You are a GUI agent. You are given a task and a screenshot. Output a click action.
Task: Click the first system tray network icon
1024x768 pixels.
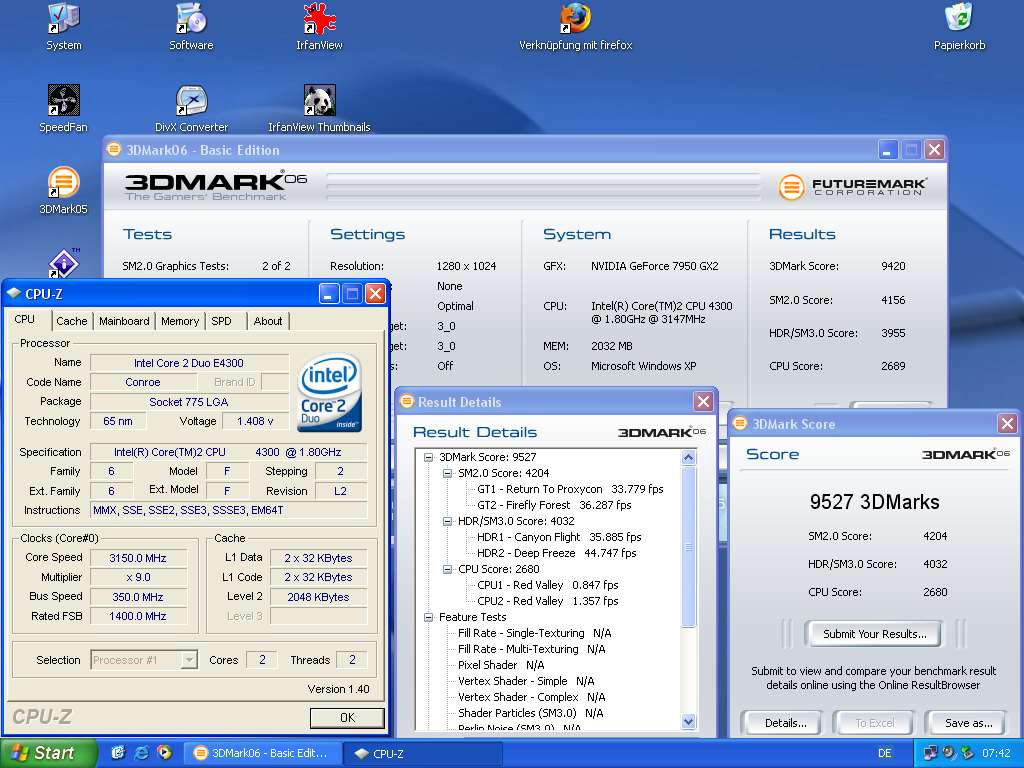pos(930,753)
